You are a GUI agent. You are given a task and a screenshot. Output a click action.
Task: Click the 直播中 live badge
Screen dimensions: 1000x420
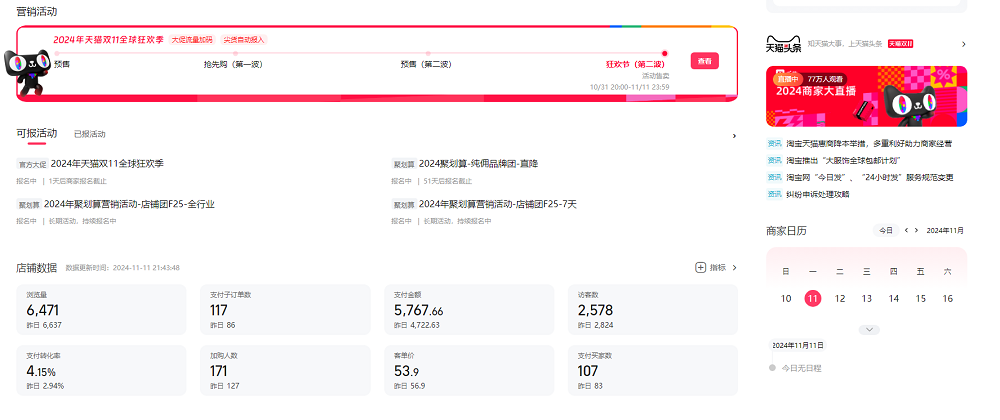(786, 78)
